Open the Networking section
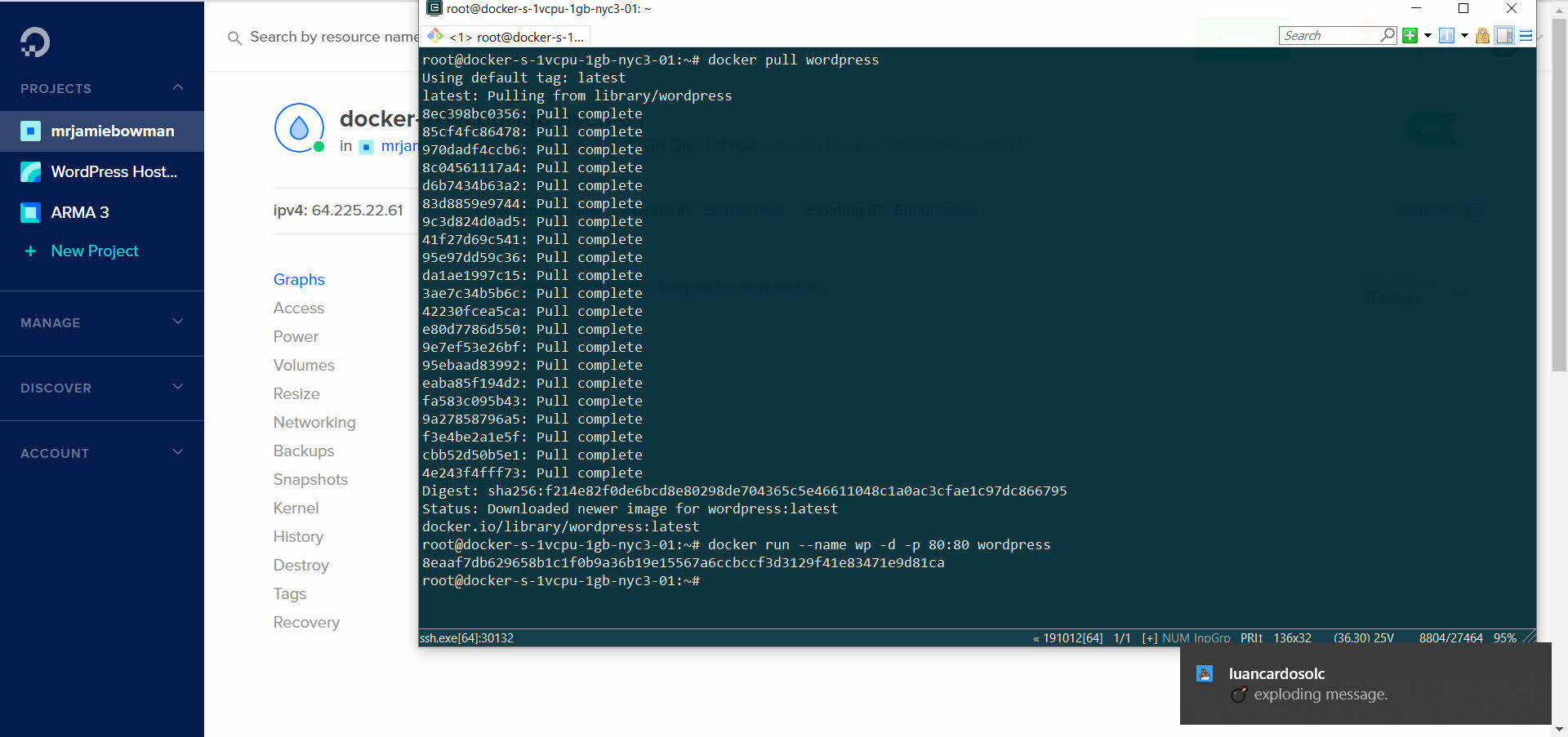The image size is (1568, 737). [314, 422]
